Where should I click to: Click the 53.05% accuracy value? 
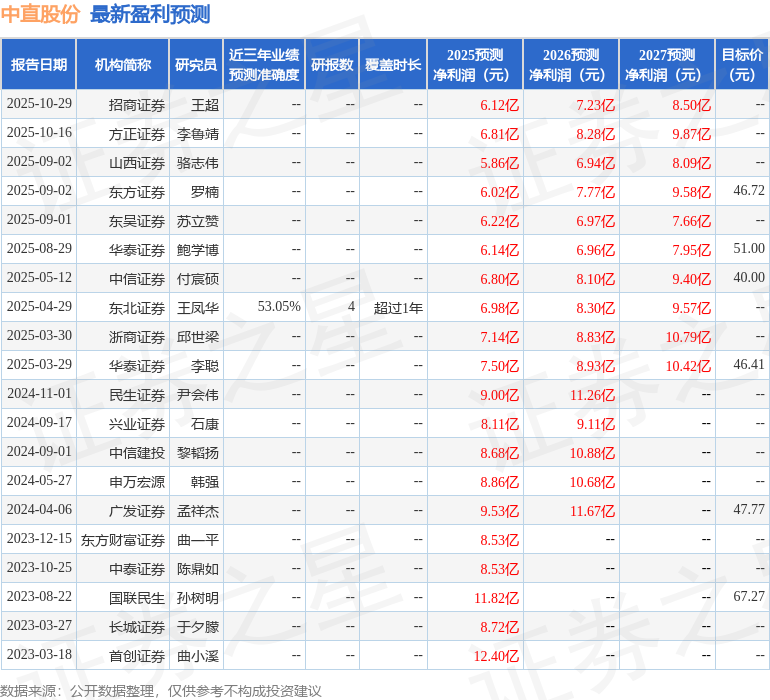(x=279, y=307)
